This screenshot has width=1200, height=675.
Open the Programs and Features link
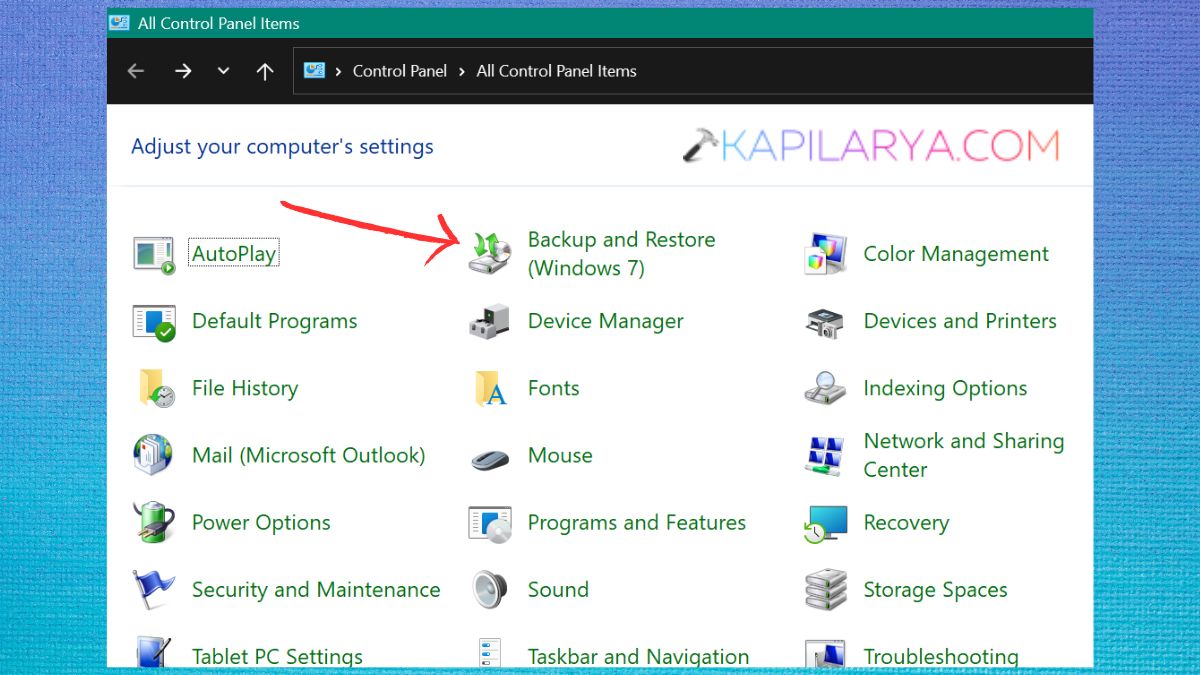point(636,522)
